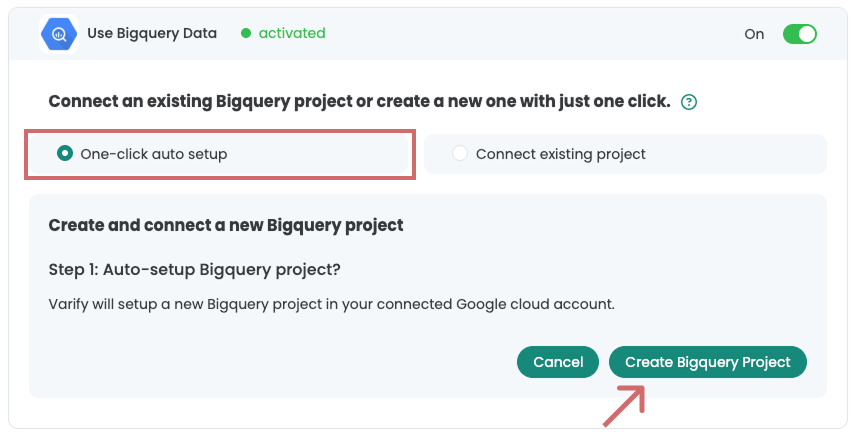Click the red arrow annotation graphic
The width and height of the screenshot is (855, 435).
(x=624, y=405)
